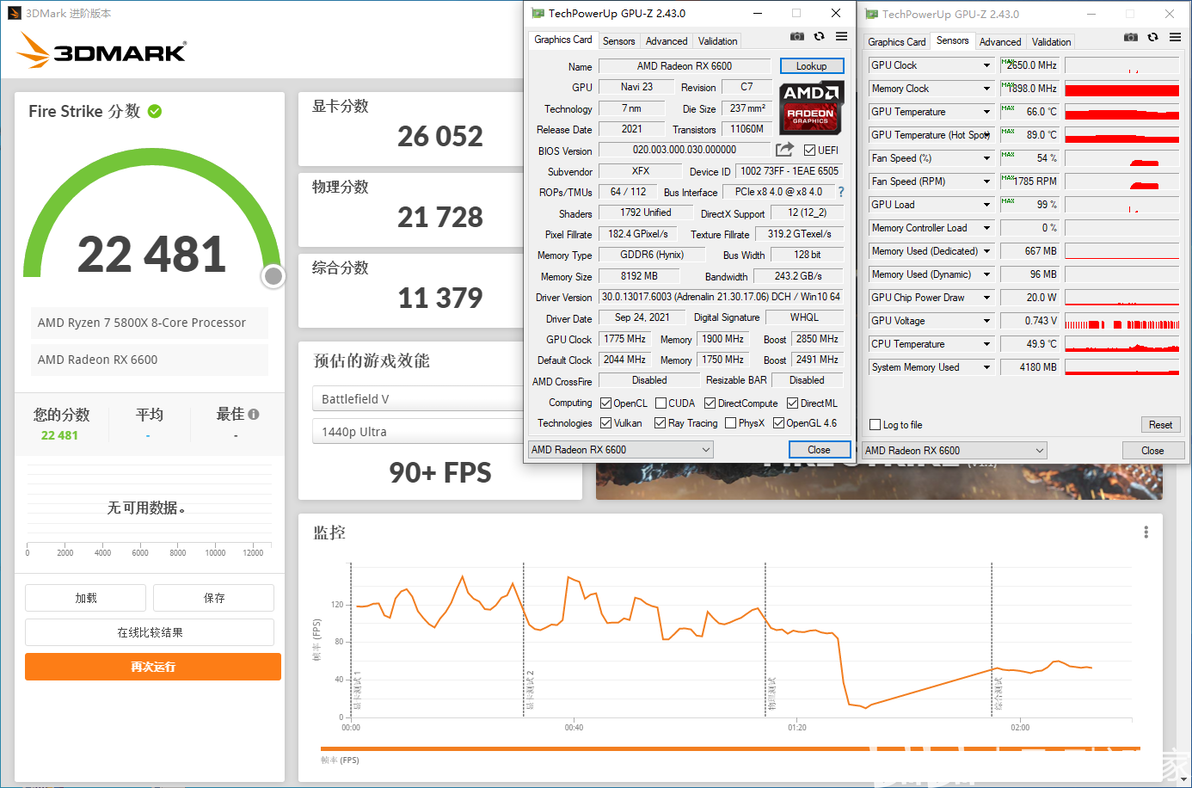Switch to Validation tab in Sensors window
The width and height of the screenshot is (1192, 788).
pyautogui.click(x=1051, y=42)
